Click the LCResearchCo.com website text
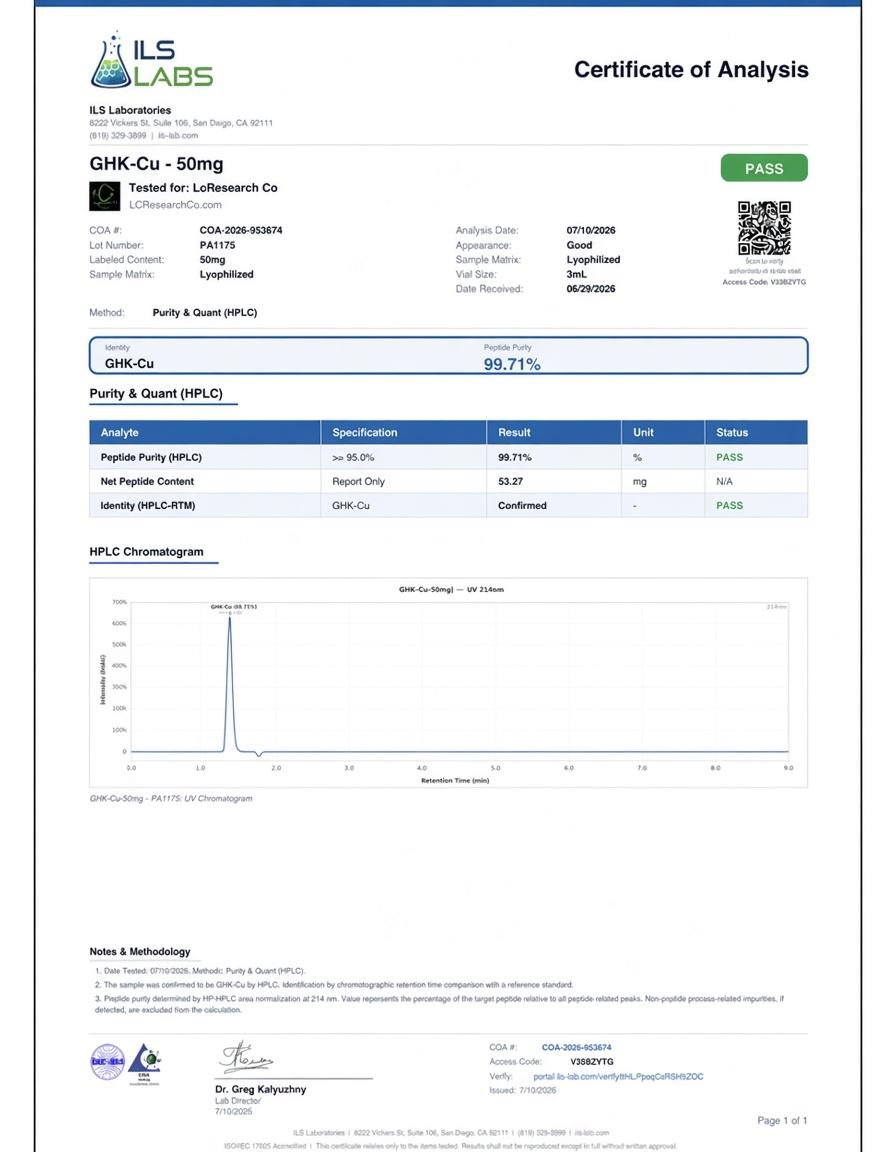This screenshot has width=896, height=1152. tap(176, 205)
